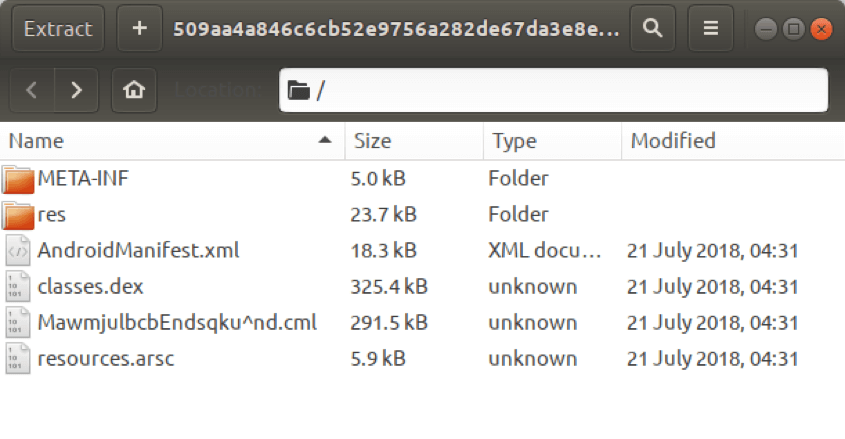Screen dimensions: 845x439
Task: Select the MawmjulbcbEndsqku^nd.cml file
Action: [x=176, y=322]
